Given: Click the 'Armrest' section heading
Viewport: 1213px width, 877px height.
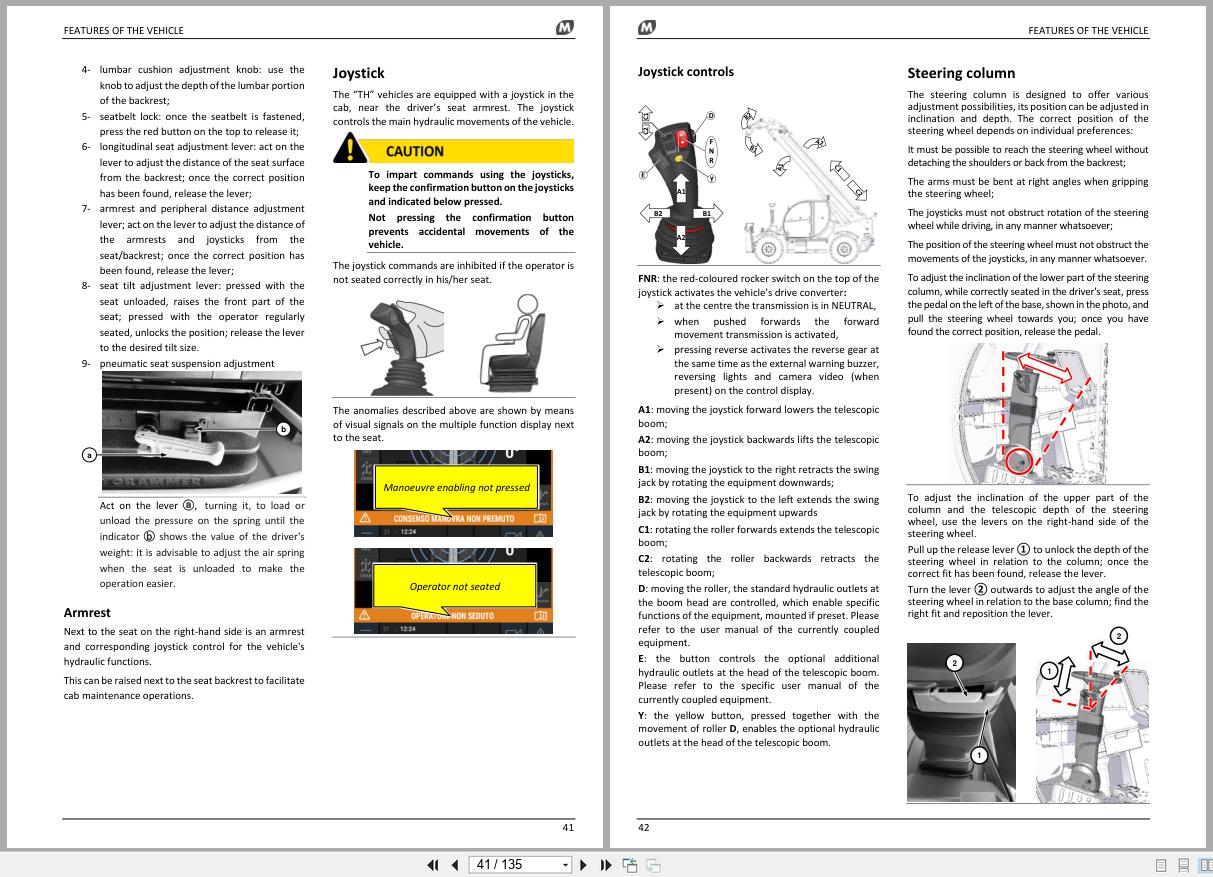Looking at the screenshot, I should click(x=87, y=612).
